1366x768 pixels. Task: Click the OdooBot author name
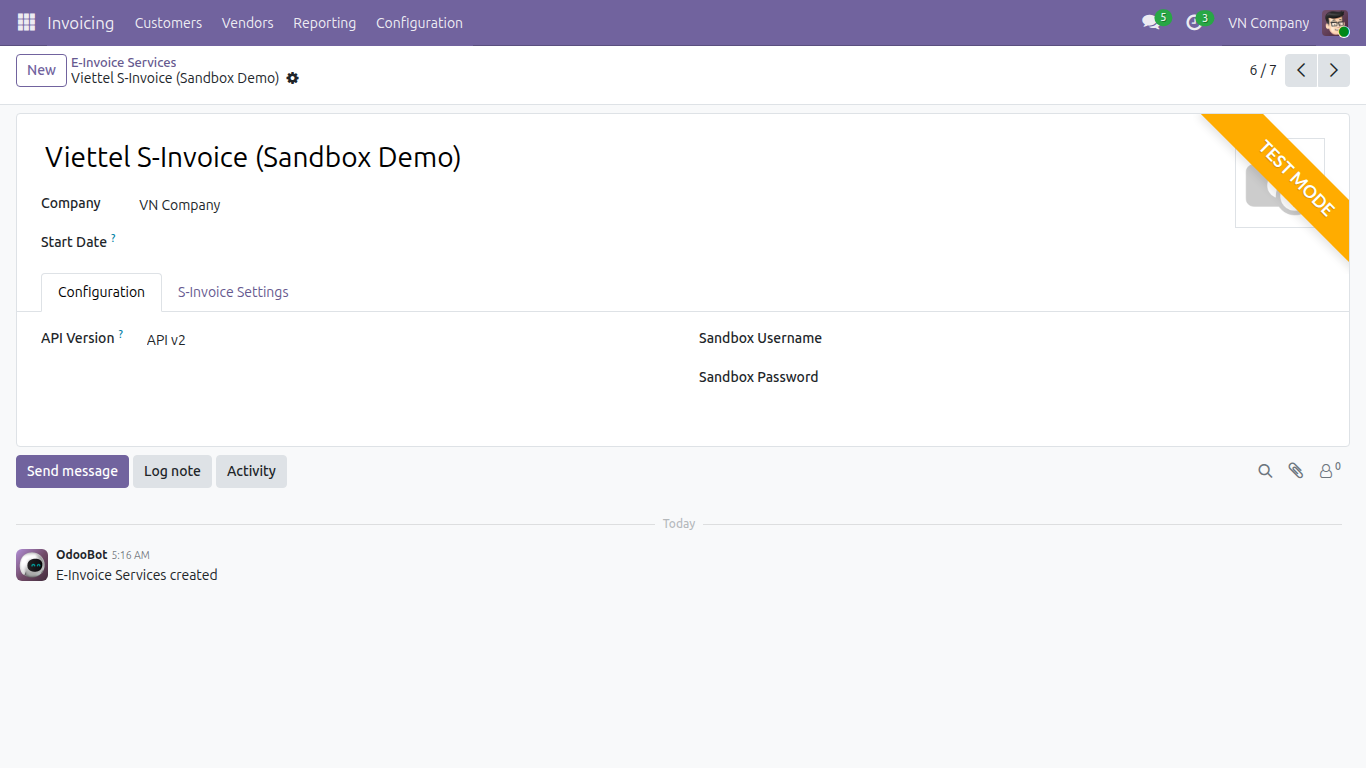coord(81,554)
